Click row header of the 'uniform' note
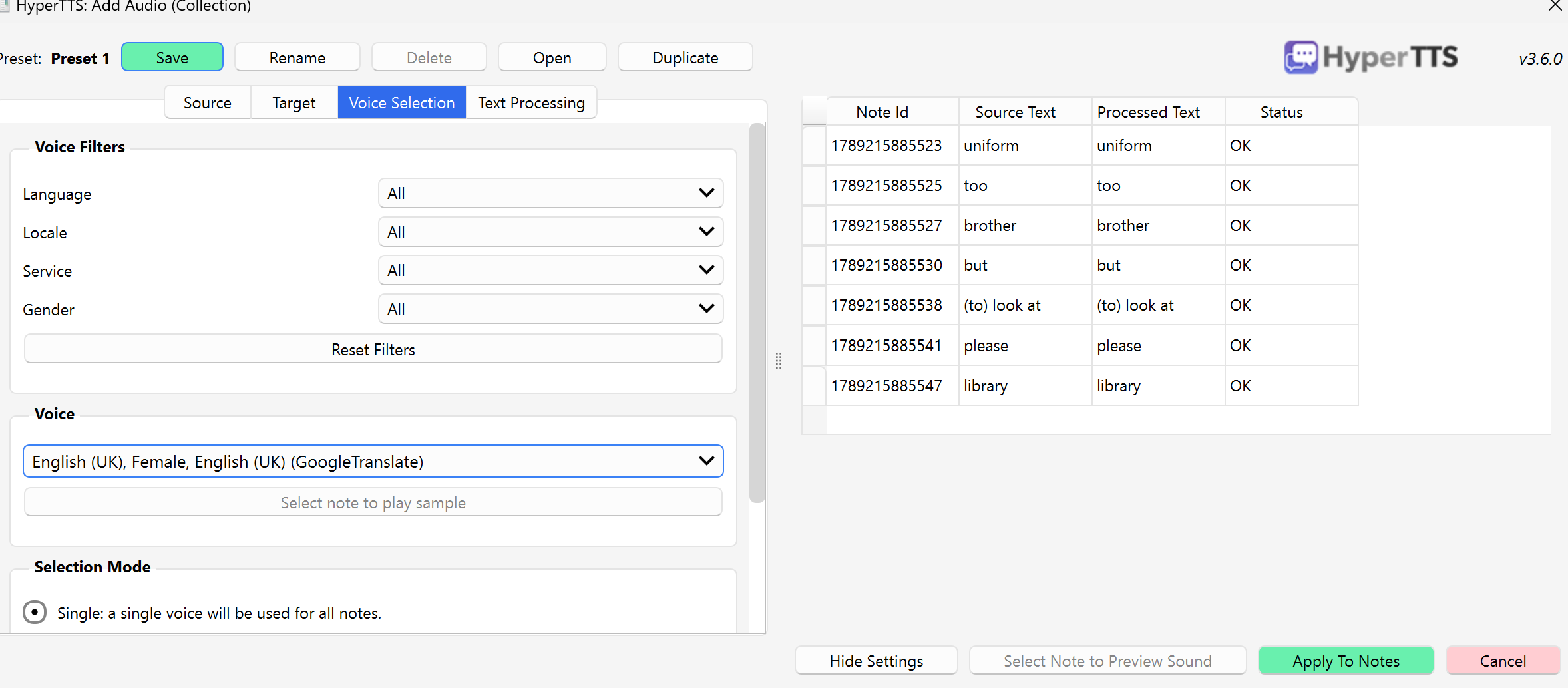Screen dimensions: 1568x688 pyautogui.click(x=814, y=145)
